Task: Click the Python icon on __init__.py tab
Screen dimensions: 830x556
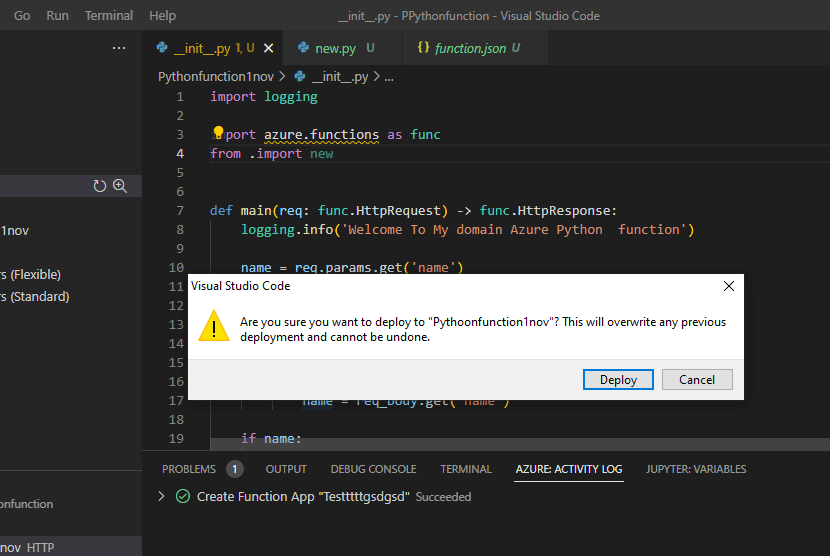Action: (x=162, y=48)
